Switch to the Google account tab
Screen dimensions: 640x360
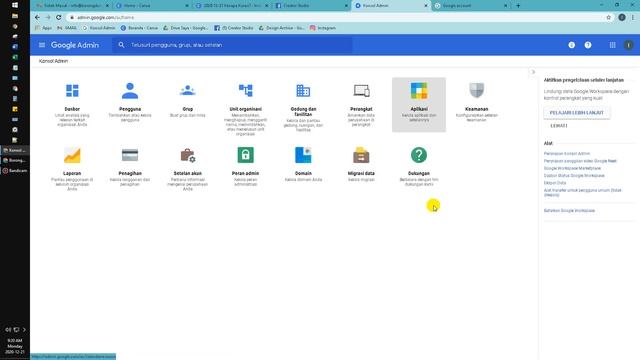click(x=471, y=6)
